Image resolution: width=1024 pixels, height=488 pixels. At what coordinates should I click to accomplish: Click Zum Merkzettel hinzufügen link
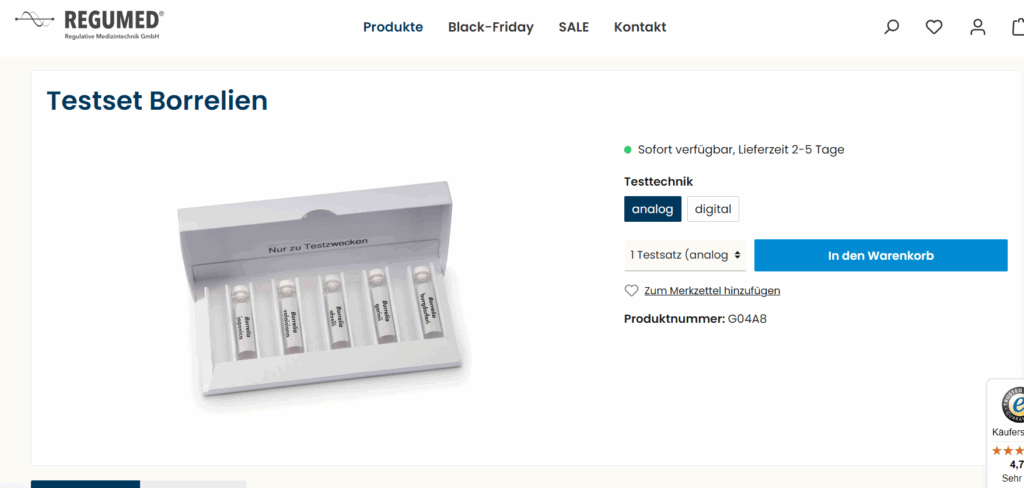pos(712,291)
